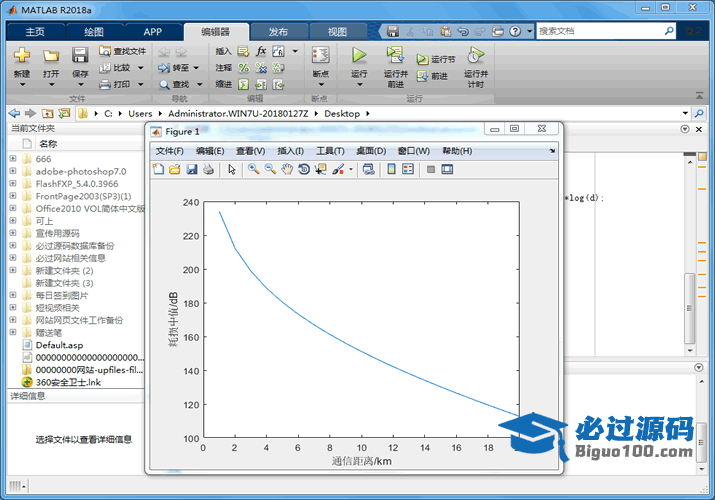Open the Brush color dropdown arrow

(x=351, y=170)
